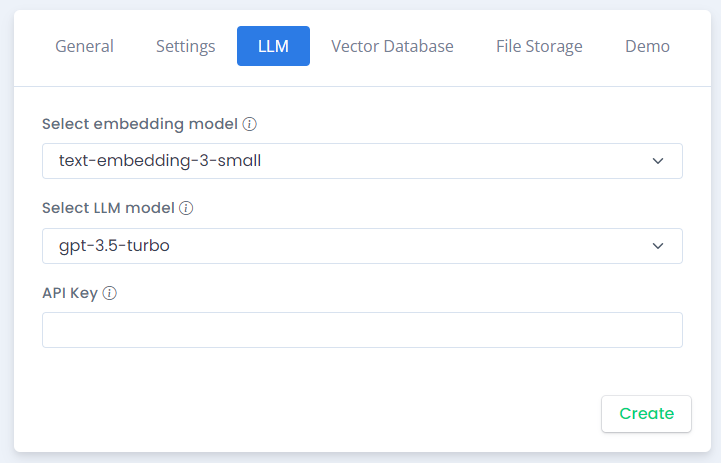Open the text-embedding-3-small selector
This screenshot has height=463, width=721.
pyautogui.click(x=362, y=161)
